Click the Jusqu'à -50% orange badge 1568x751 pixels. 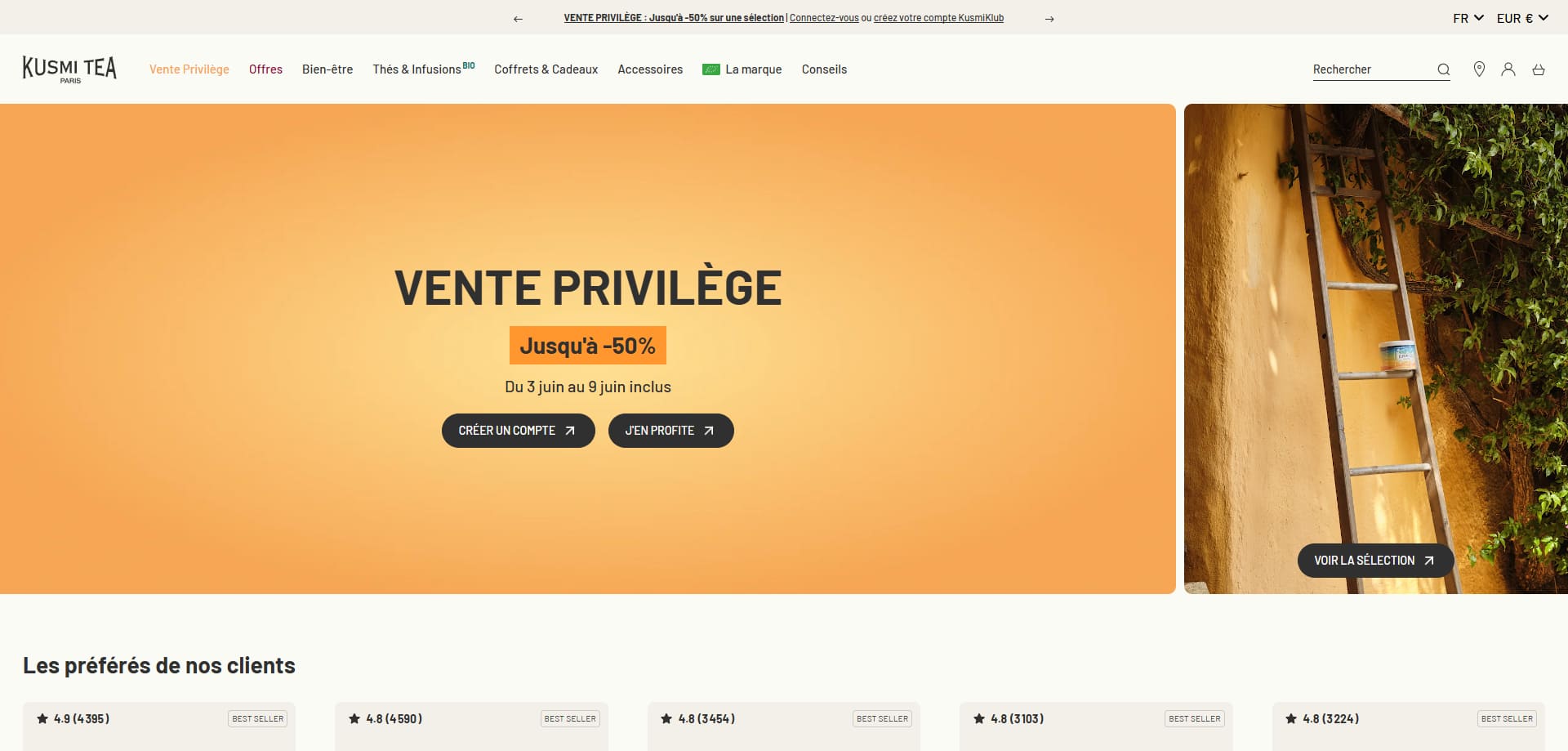(588, 346)
